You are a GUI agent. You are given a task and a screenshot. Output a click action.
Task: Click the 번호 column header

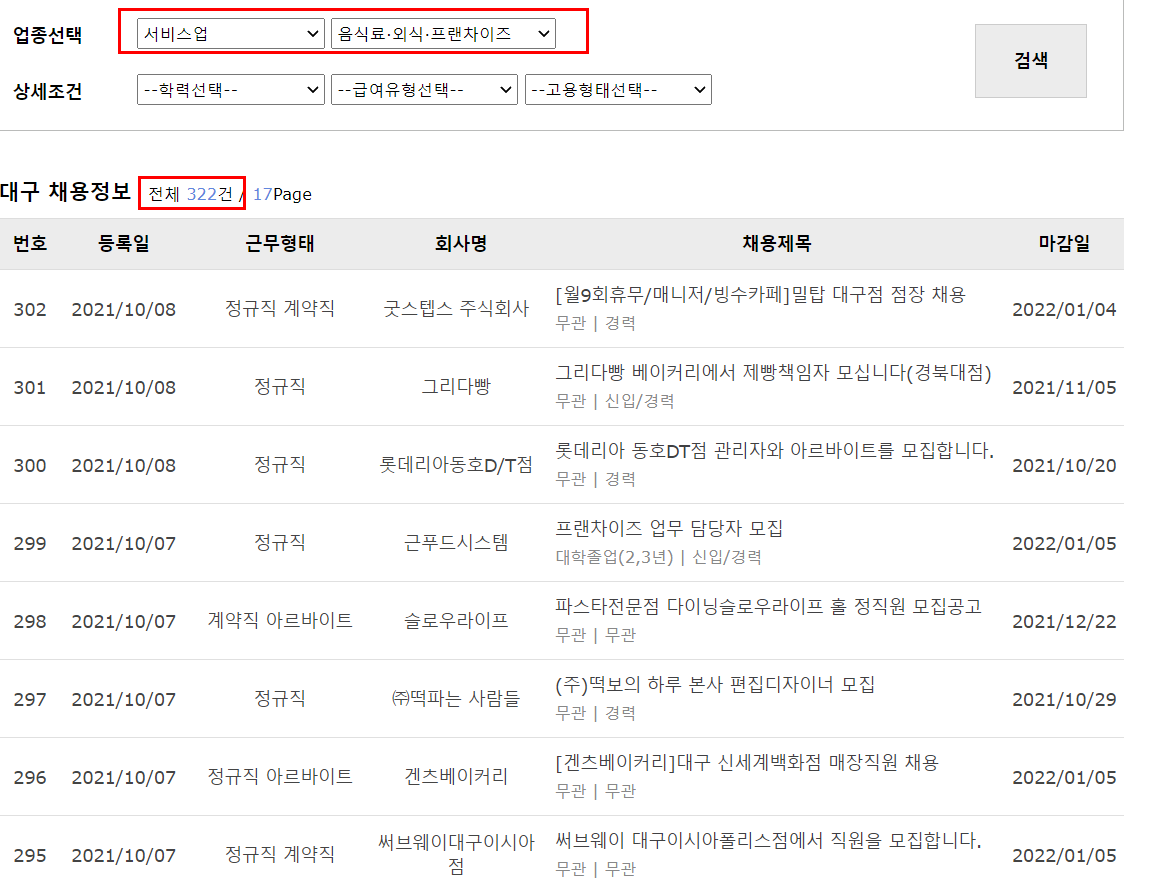(30, 243)
